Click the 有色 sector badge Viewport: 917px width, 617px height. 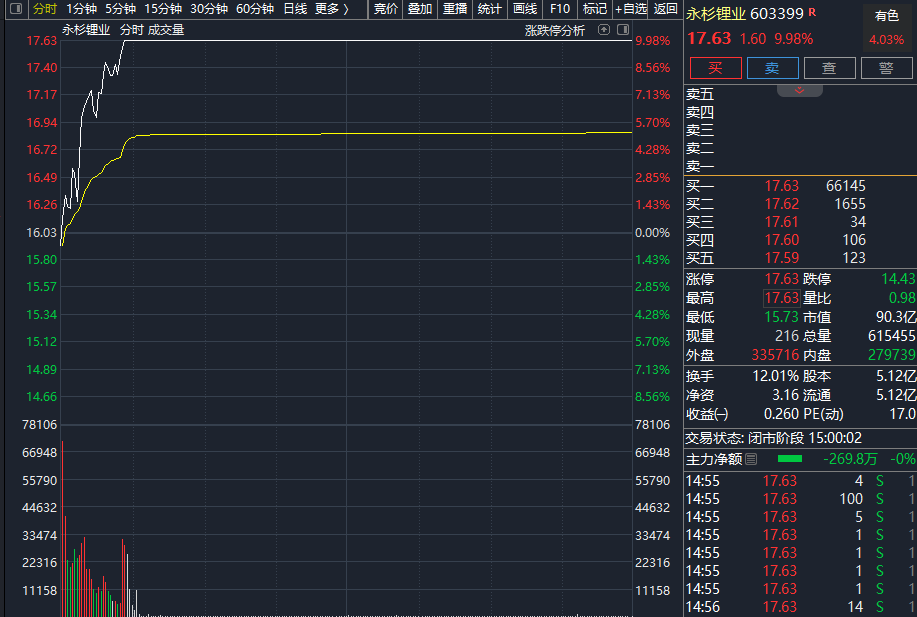coord(886,16)
